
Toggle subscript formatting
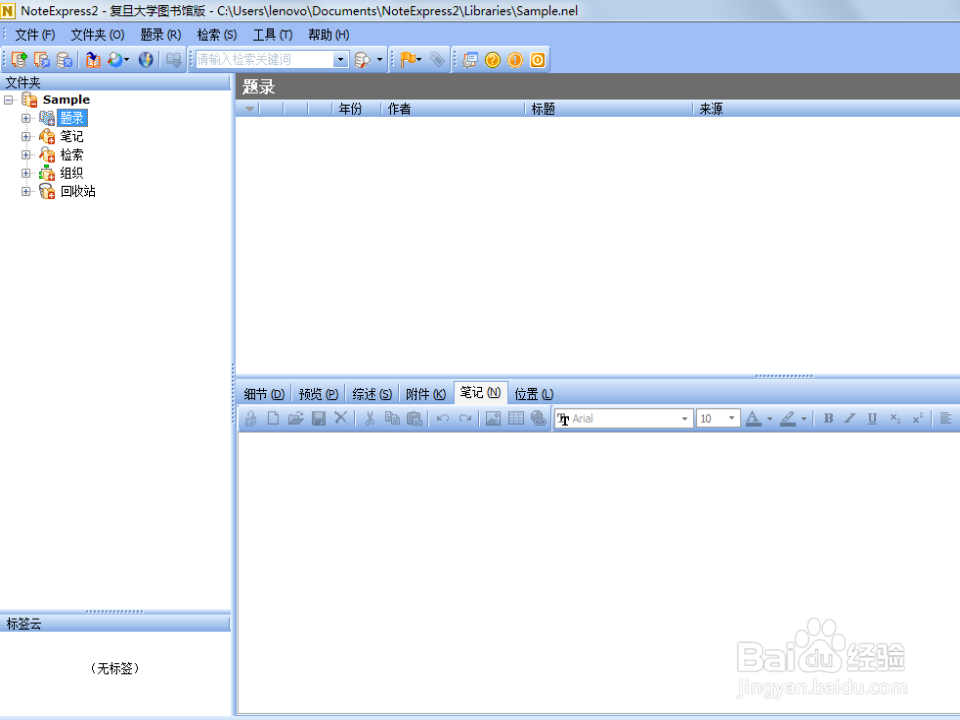(895, 418)
